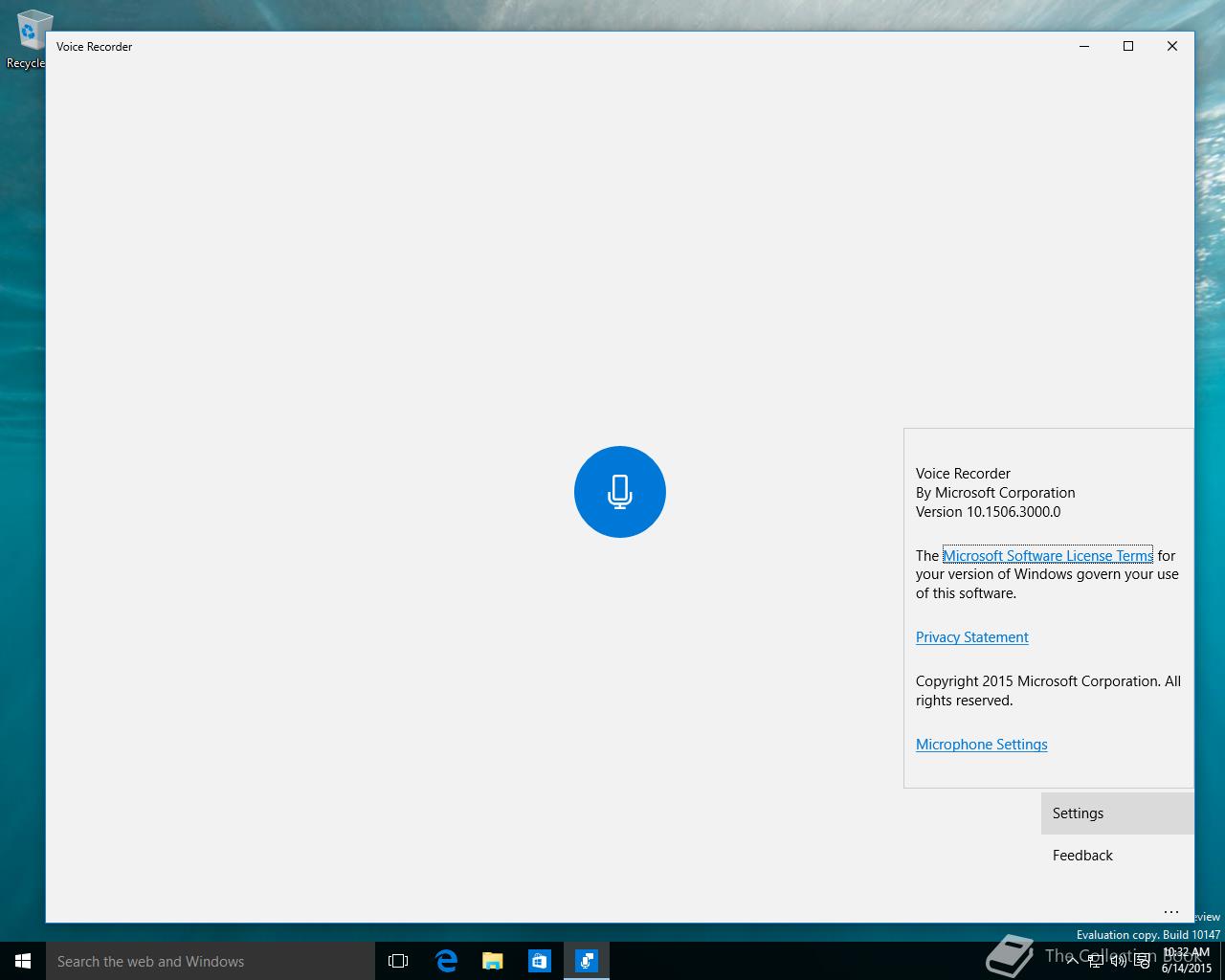Open File Explorer from the taskbar
The height and width of the screenshot is (980, 1225).
point(493,961)
